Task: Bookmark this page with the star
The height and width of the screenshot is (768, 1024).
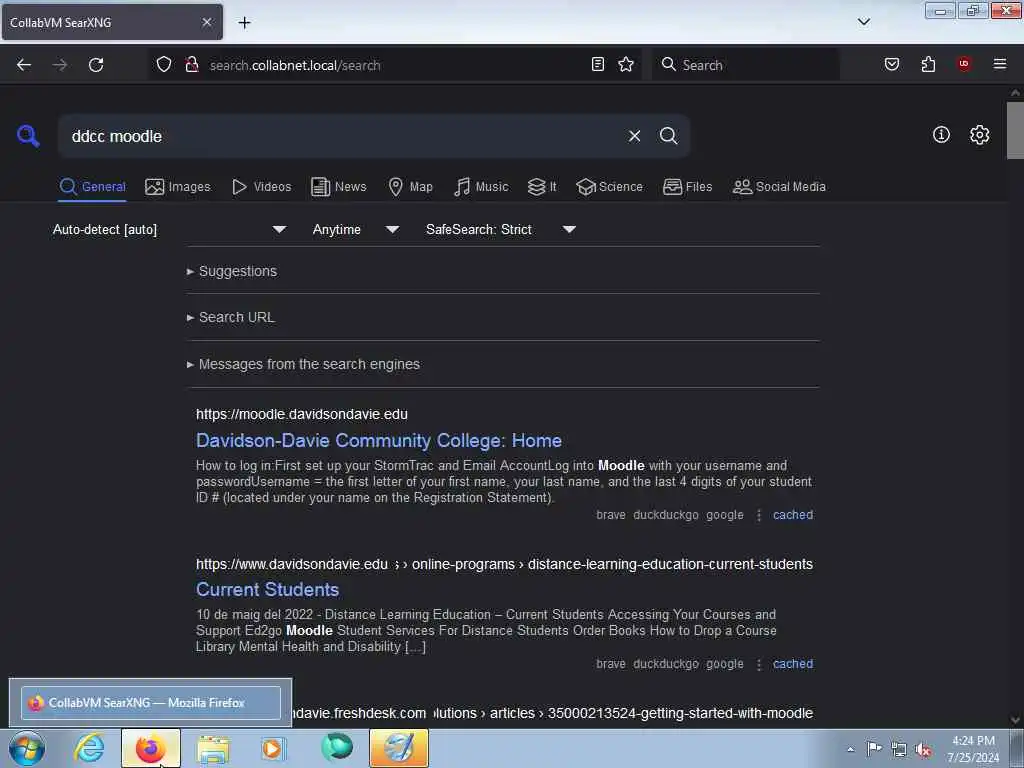Action: click(626, 64)
